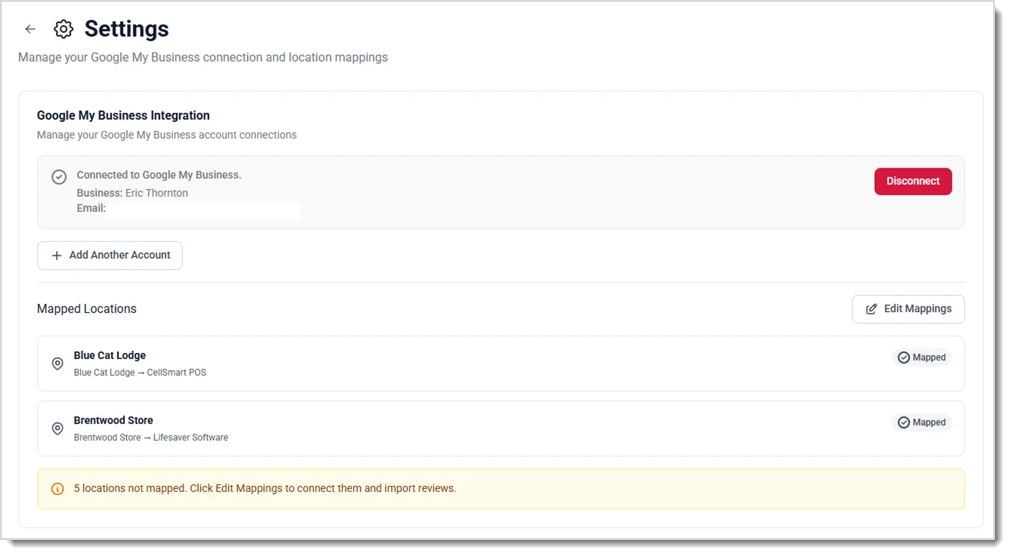Viewport: 1010px width, 555px height.
Task: Click Add Another Account button
Action: (110, 256)
